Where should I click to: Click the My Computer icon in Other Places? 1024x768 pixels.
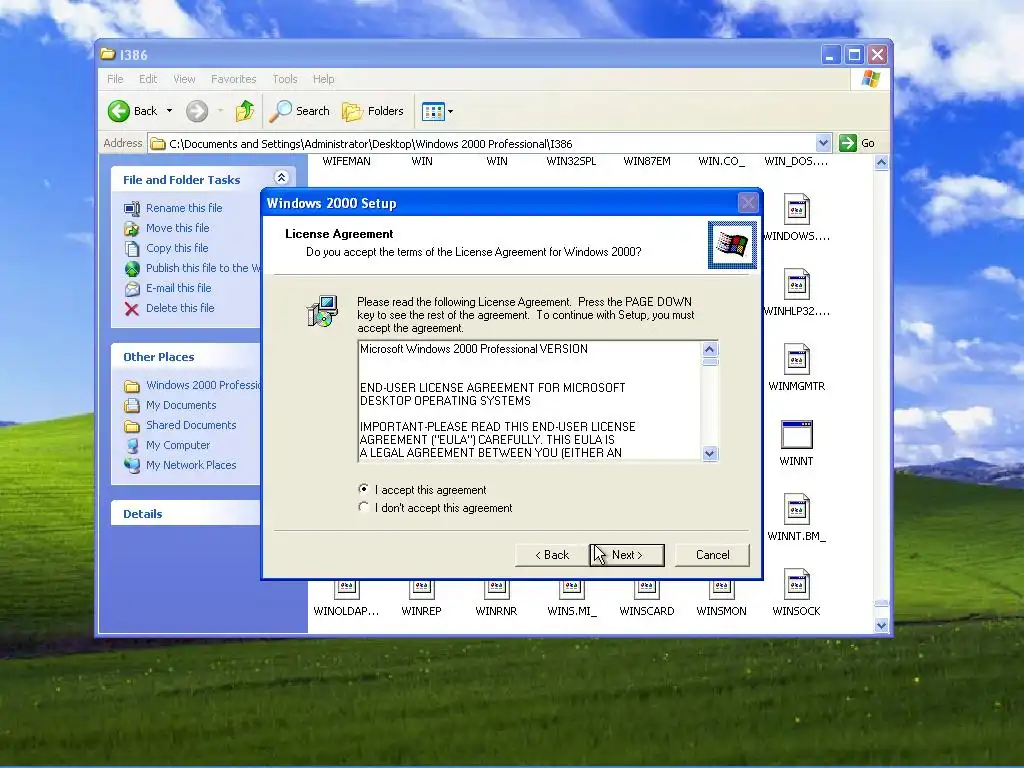(132, 445)
